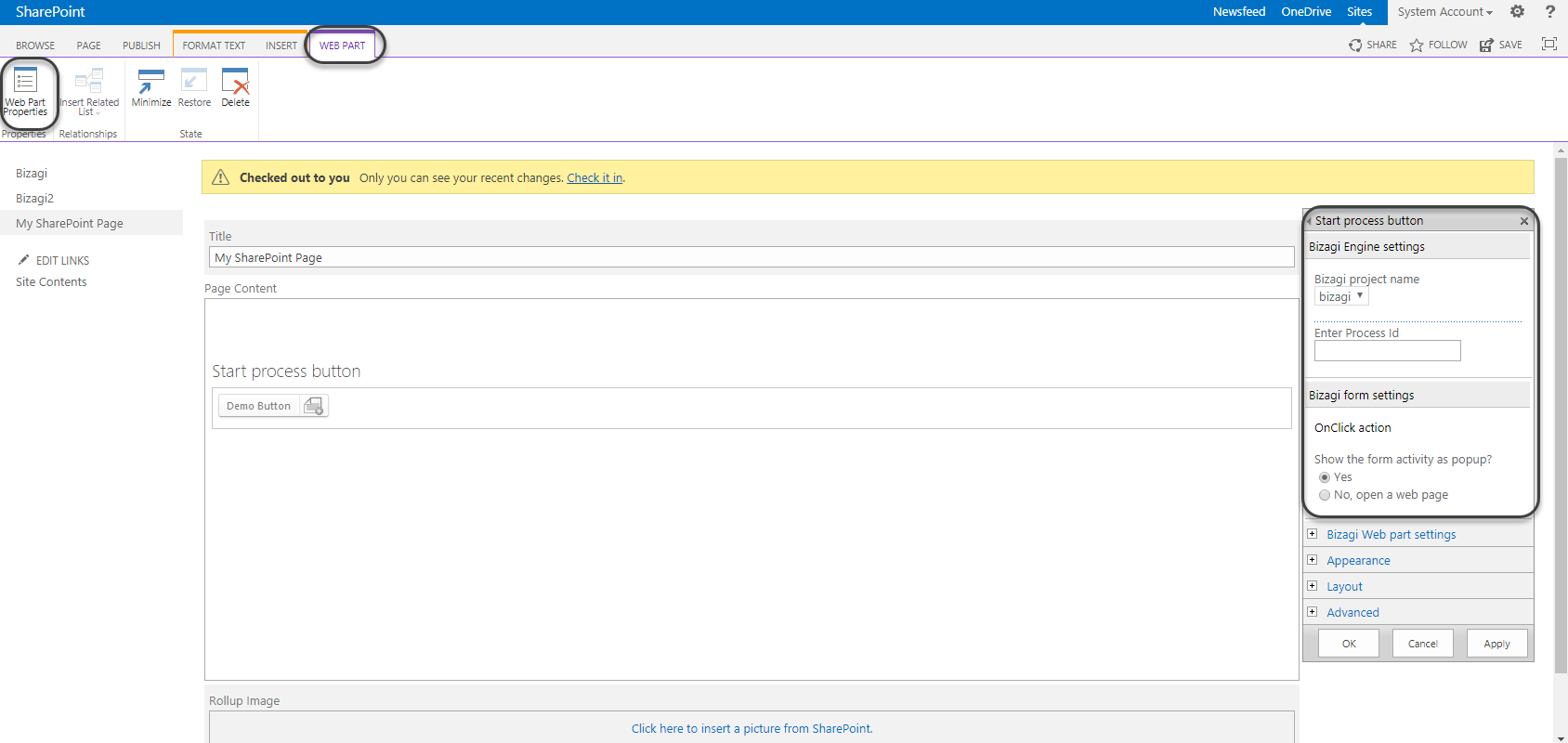Screen dimensions: 1568x743
Task: Click Apply in the tool pane
Action: [x=1497, y=644]
